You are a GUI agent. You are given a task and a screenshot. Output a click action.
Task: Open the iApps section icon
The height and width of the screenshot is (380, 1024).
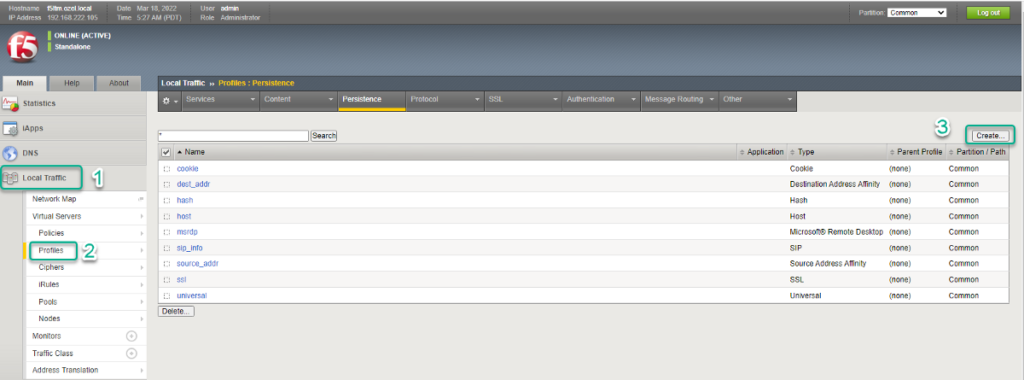point(10,129)
